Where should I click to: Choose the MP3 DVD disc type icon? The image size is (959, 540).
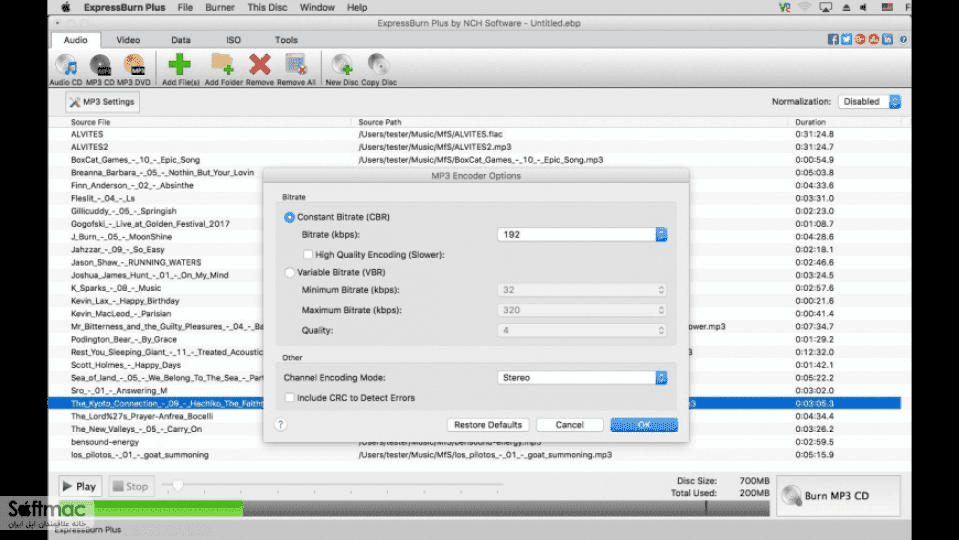tap(133, 69)
